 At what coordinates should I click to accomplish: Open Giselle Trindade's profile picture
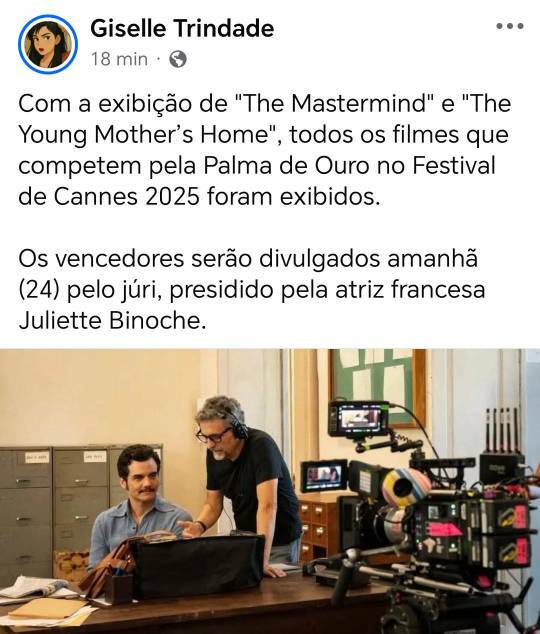coord(48,44)
